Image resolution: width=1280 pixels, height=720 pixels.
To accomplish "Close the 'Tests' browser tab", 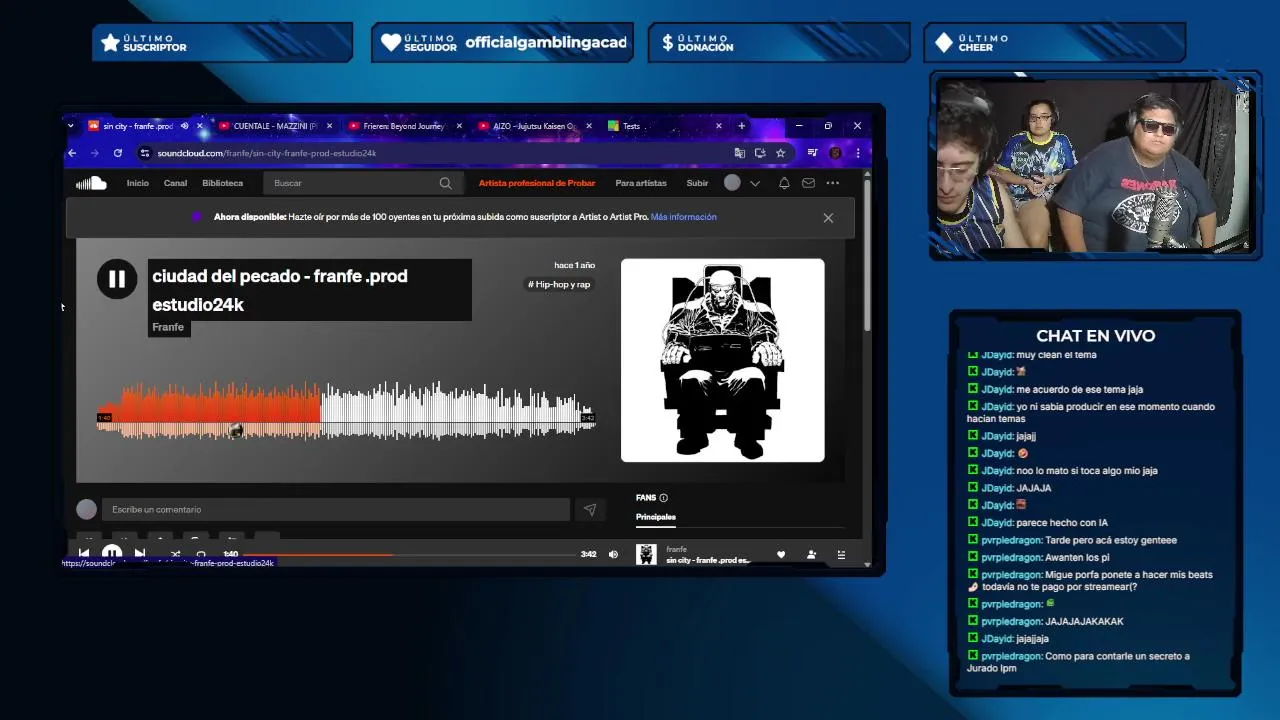I will coord(718,126).
